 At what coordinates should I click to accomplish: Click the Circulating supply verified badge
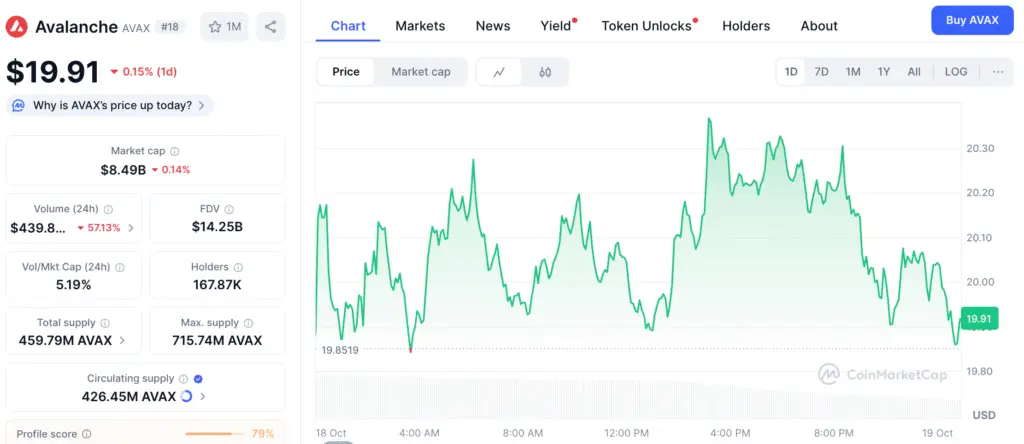click(x=198, y=379)
